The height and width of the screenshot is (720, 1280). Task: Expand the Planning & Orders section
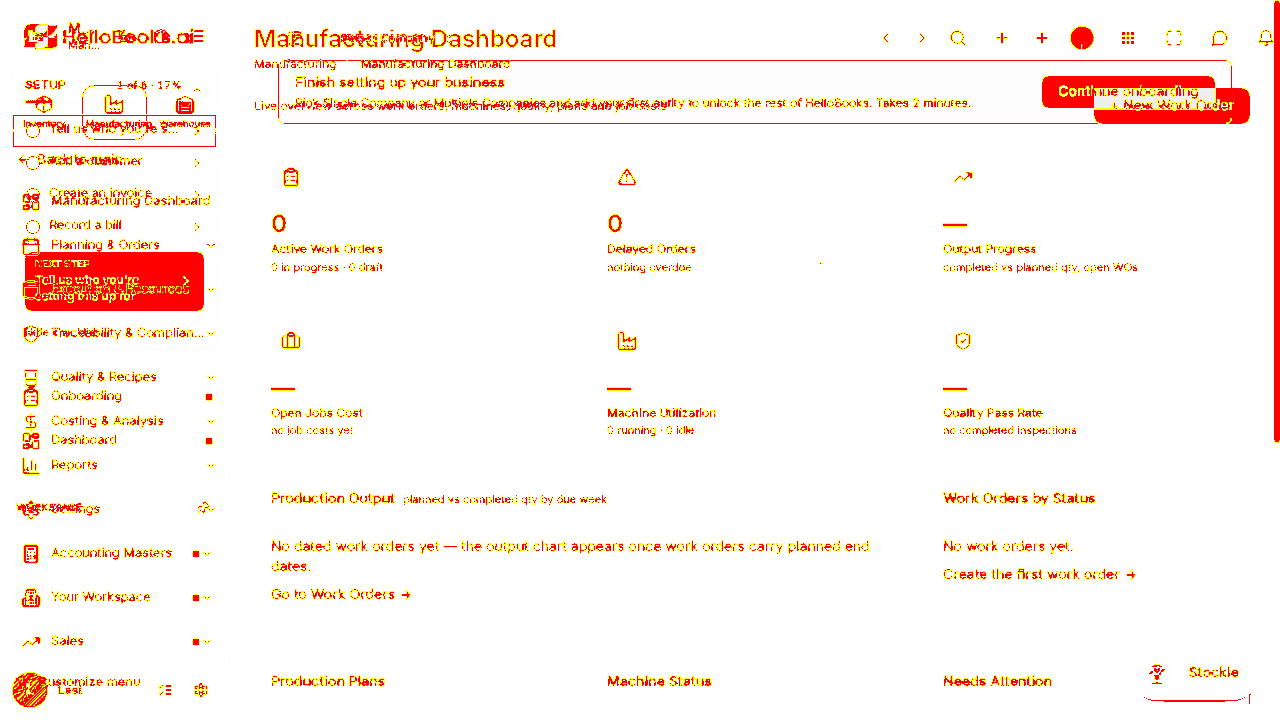click(x=118, y=245)
